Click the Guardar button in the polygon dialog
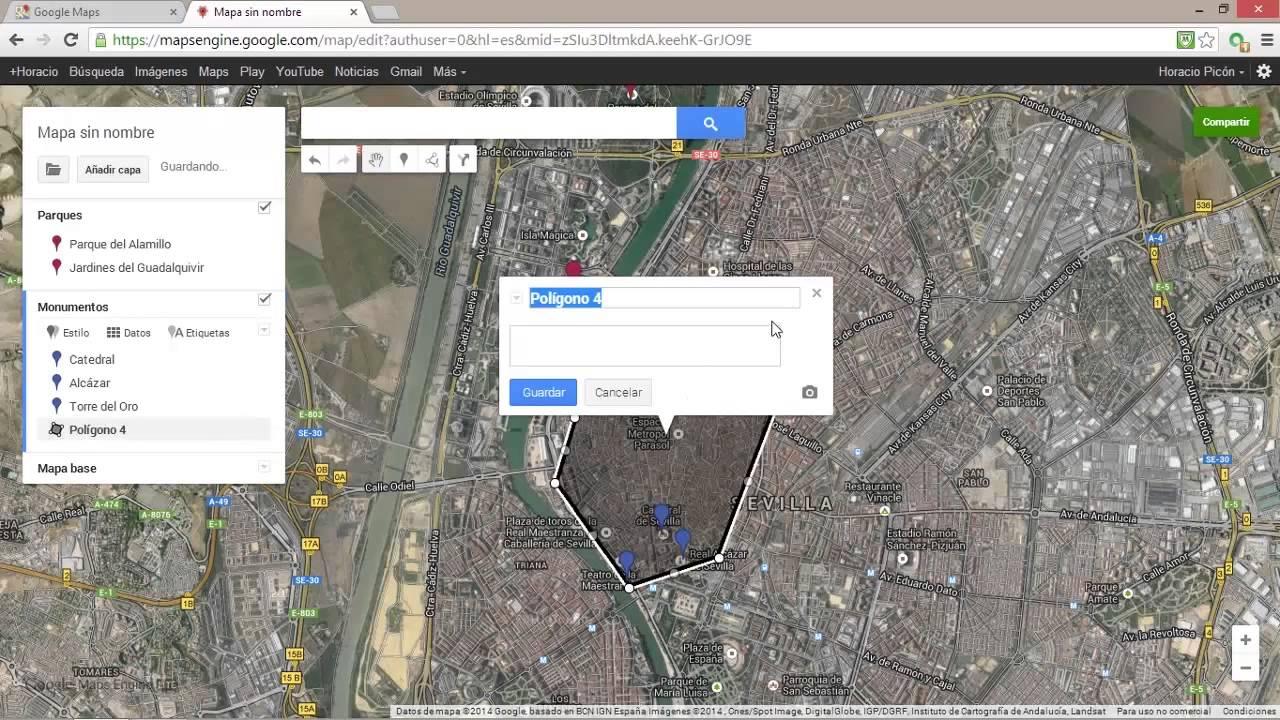Viewport: 1280px width, 720px height. (542, 392)
